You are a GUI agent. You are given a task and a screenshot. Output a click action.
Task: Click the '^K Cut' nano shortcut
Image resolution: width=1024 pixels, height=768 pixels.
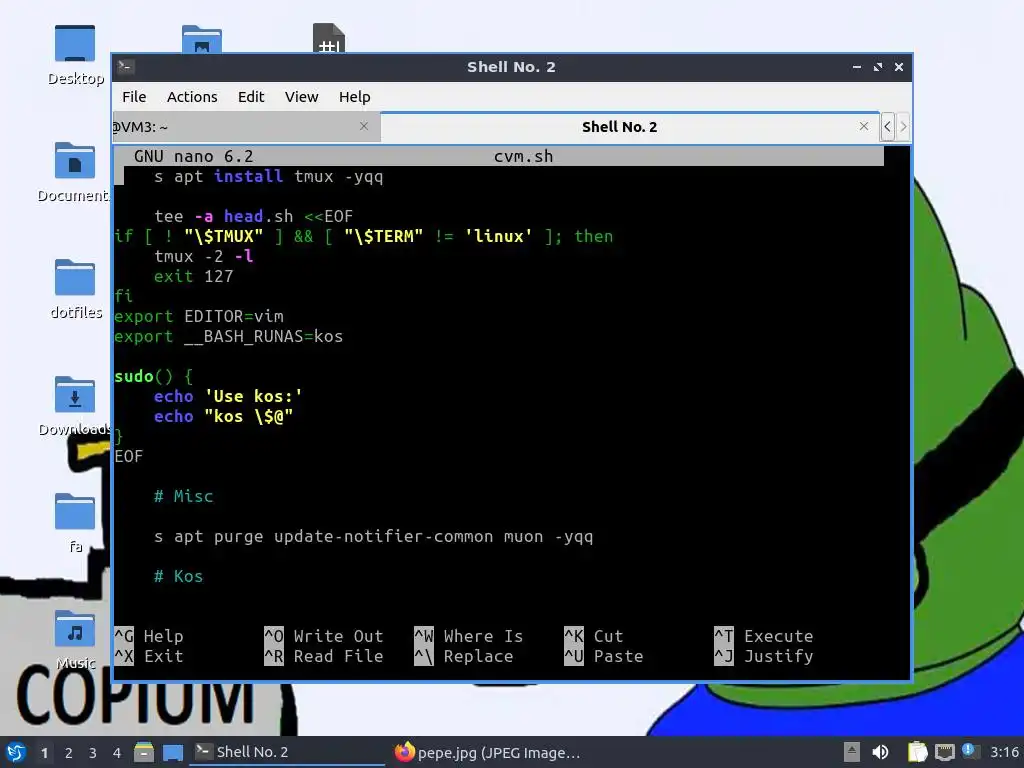[x=594, y=636]
